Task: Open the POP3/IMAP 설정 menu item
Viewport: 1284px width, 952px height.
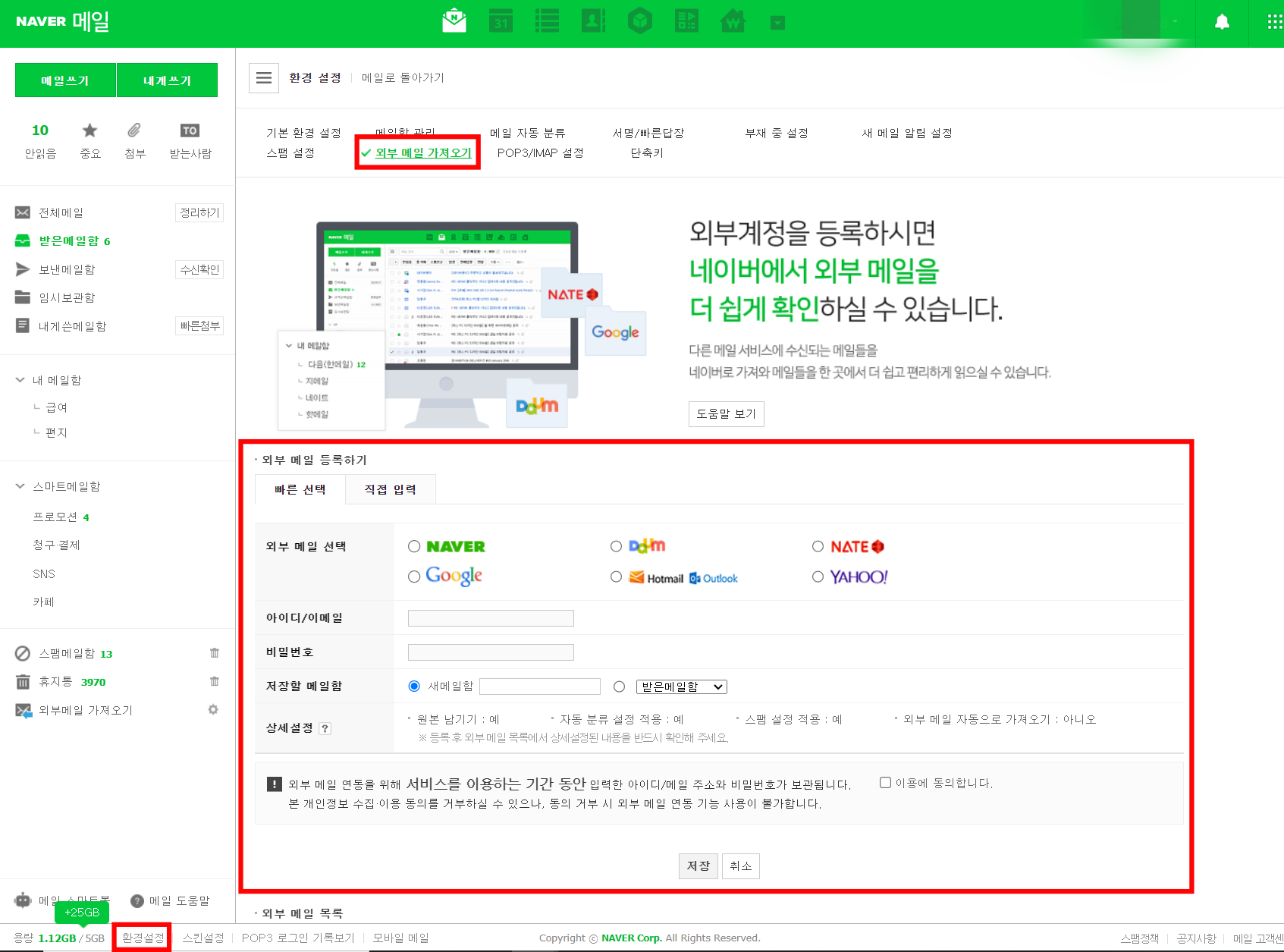Action: [541, 152]
